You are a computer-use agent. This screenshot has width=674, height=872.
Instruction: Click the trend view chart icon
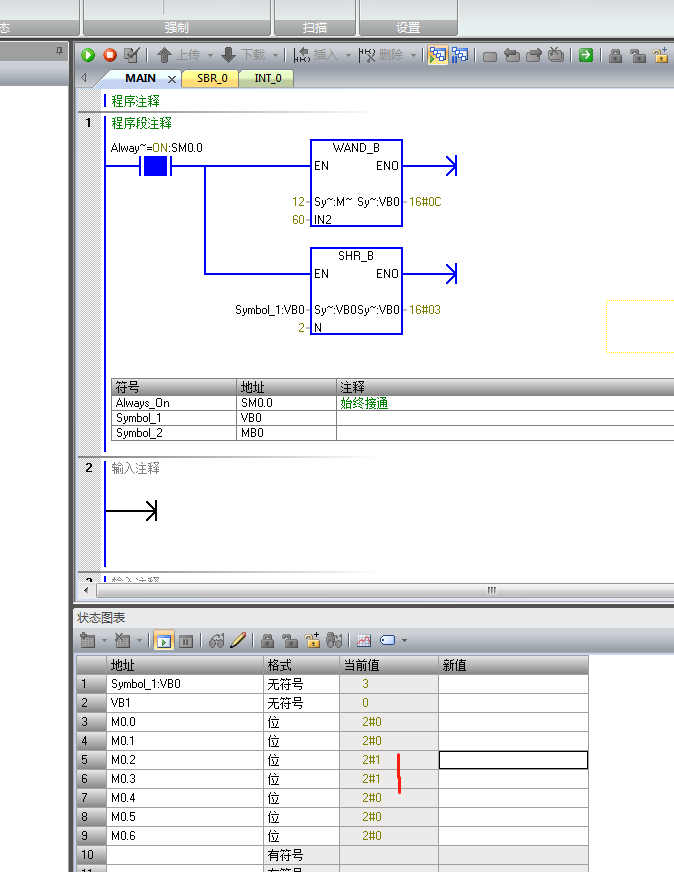click(363, 640)
